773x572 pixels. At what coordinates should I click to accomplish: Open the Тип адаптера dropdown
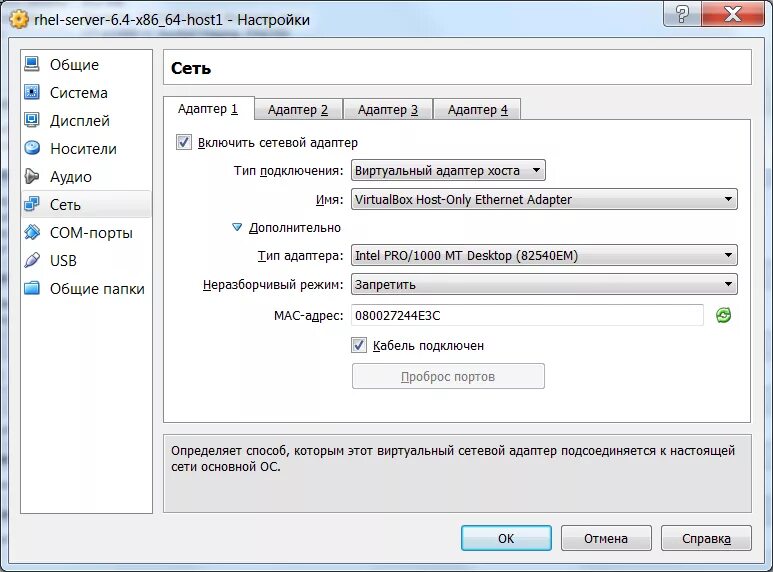pos(544,255)
